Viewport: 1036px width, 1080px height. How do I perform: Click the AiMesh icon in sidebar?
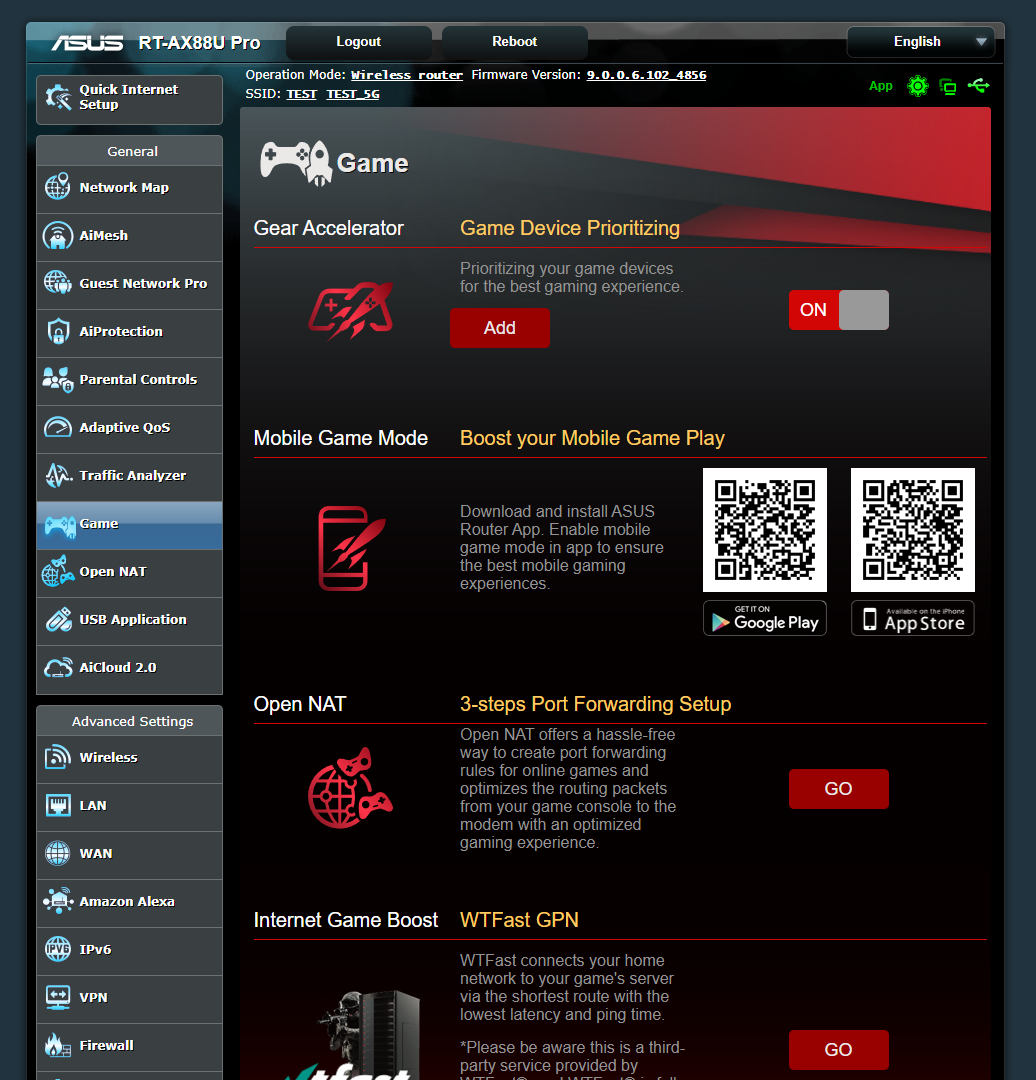coord(58,236)
